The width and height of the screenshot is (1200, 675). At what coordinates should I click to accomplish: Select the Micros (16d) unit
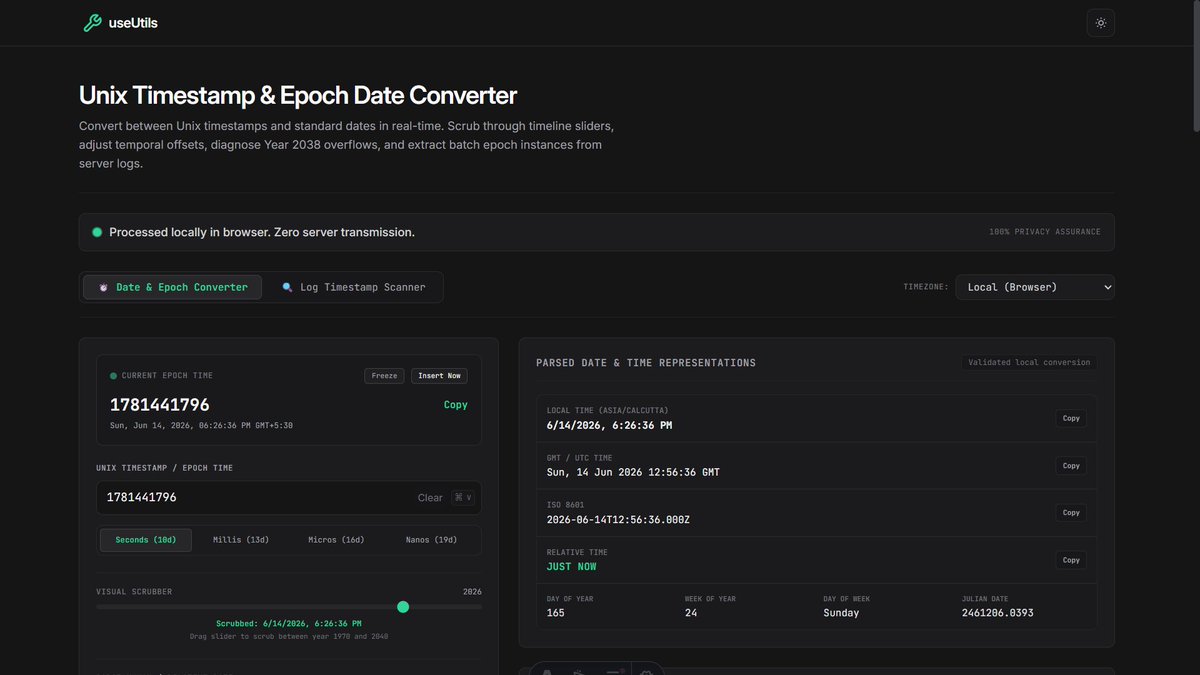(336, 540)
